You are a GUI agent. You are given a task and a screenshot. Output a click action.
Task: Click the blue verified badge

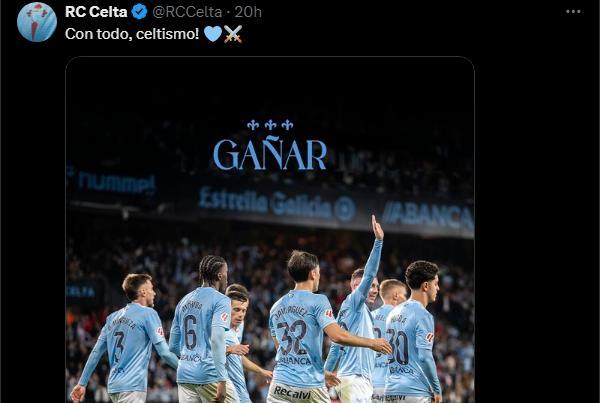(139, 12)
